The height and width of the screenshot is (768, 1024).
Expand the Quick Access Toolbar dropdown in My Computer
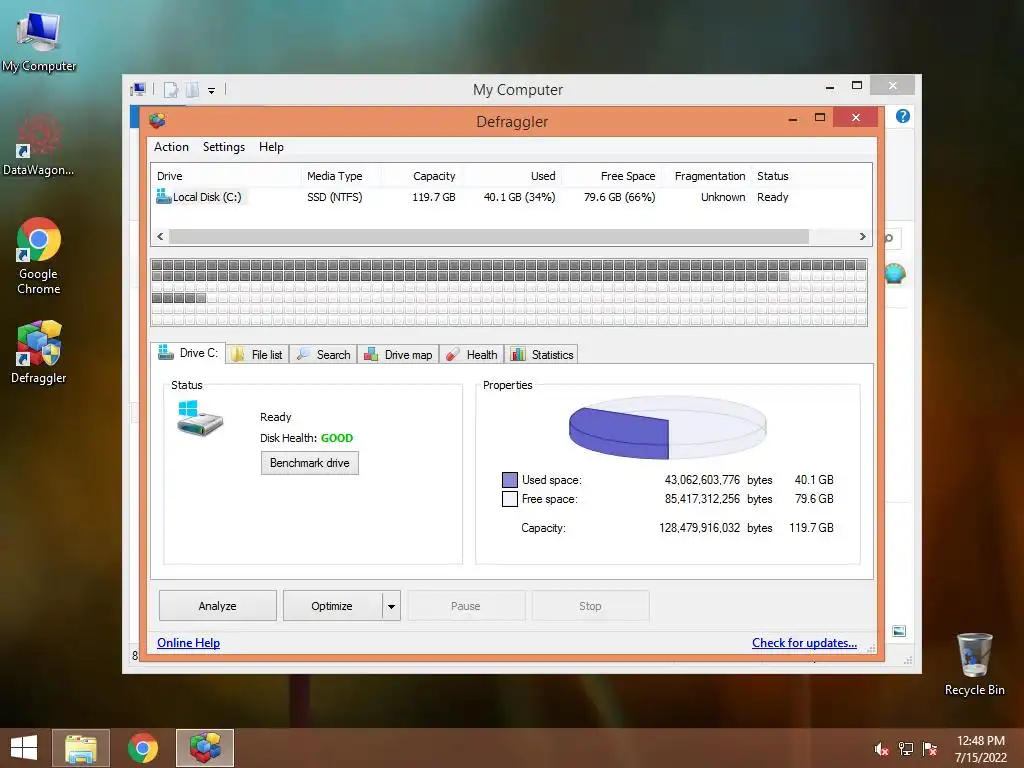click(x=212, y=91)
